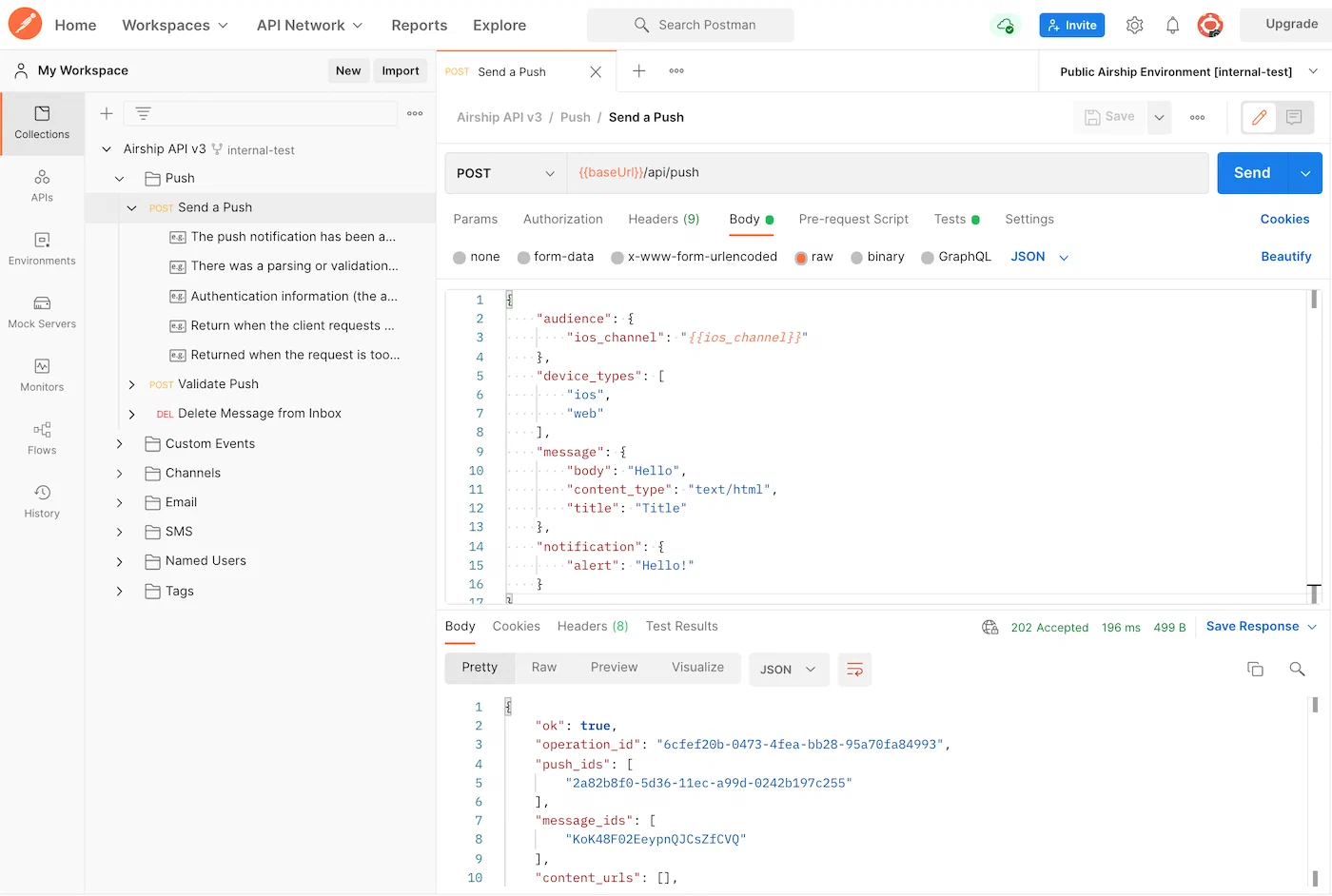Click the Beautify link
The image size is (1332, 896).
[1285, 257]
